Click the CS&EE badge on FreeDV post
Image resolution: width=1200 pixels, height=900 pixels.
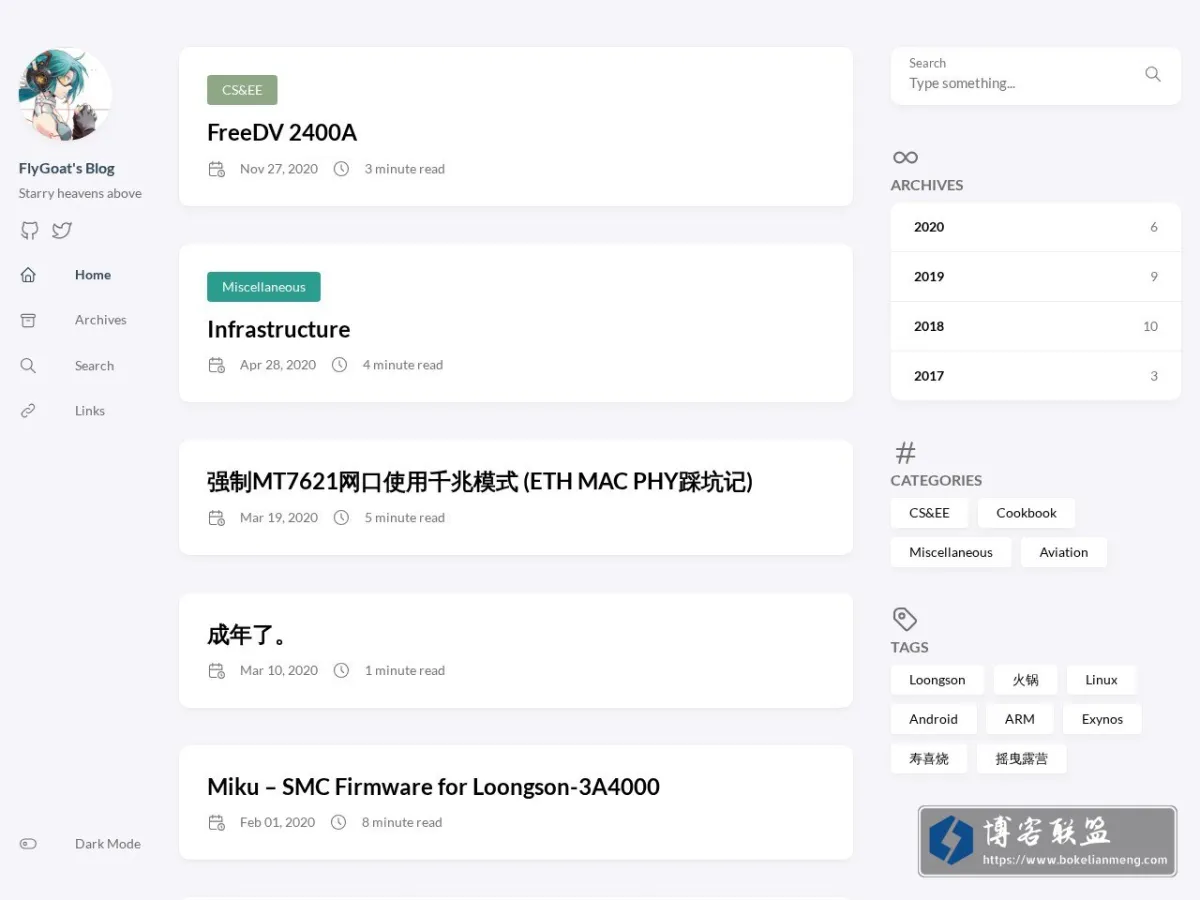[242, 90]
